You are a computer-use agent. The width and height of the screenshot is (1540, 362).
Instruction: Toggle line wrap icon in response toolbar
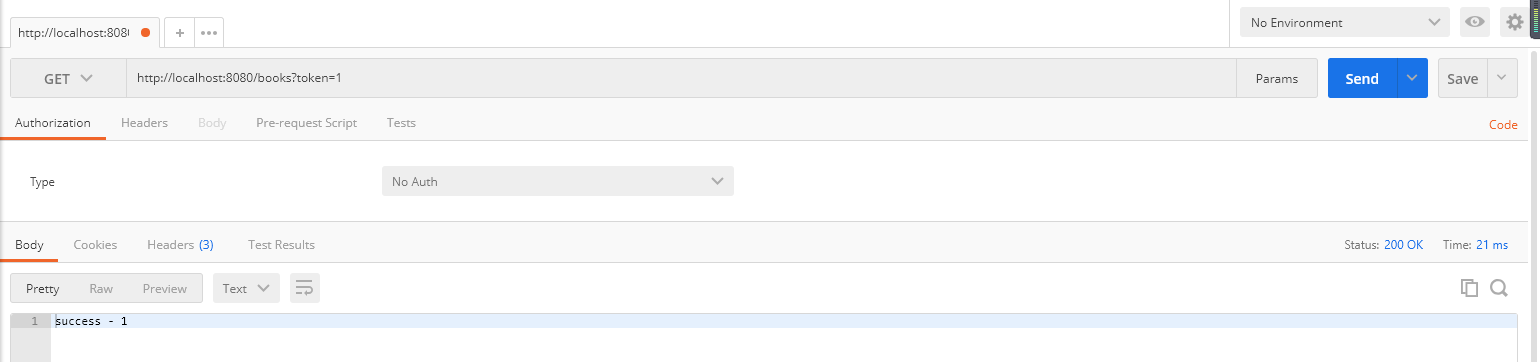[x=305, y=288]
